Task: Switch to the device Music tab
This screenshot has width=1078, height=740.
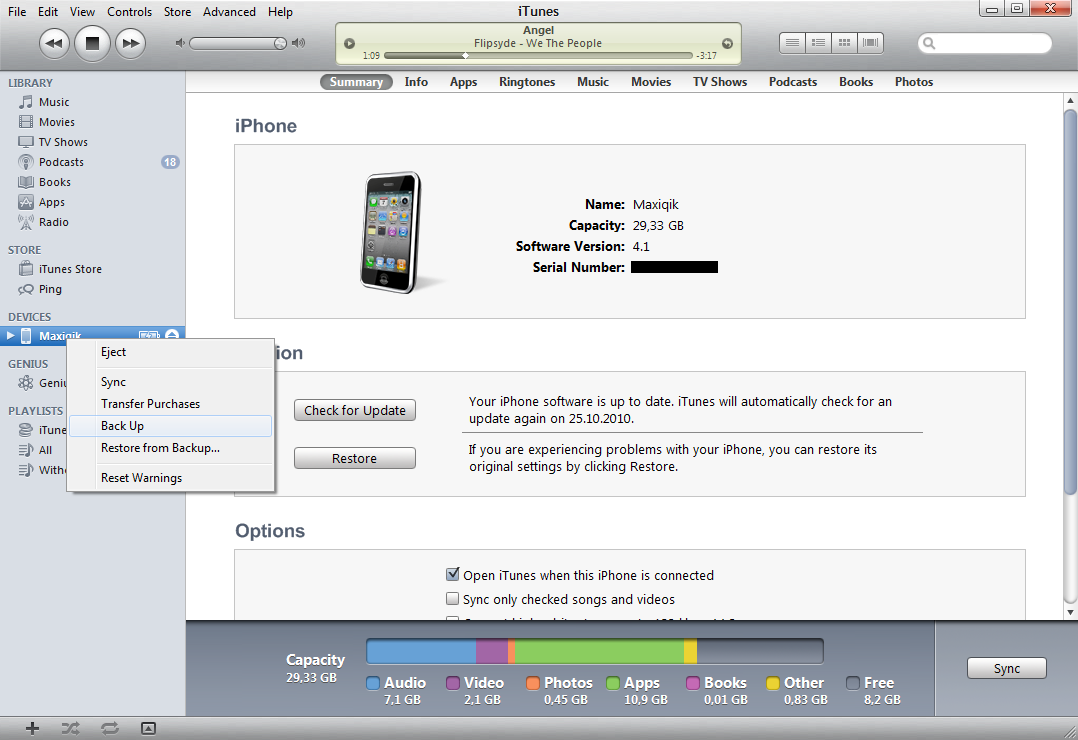Action: tap(593, 82)
